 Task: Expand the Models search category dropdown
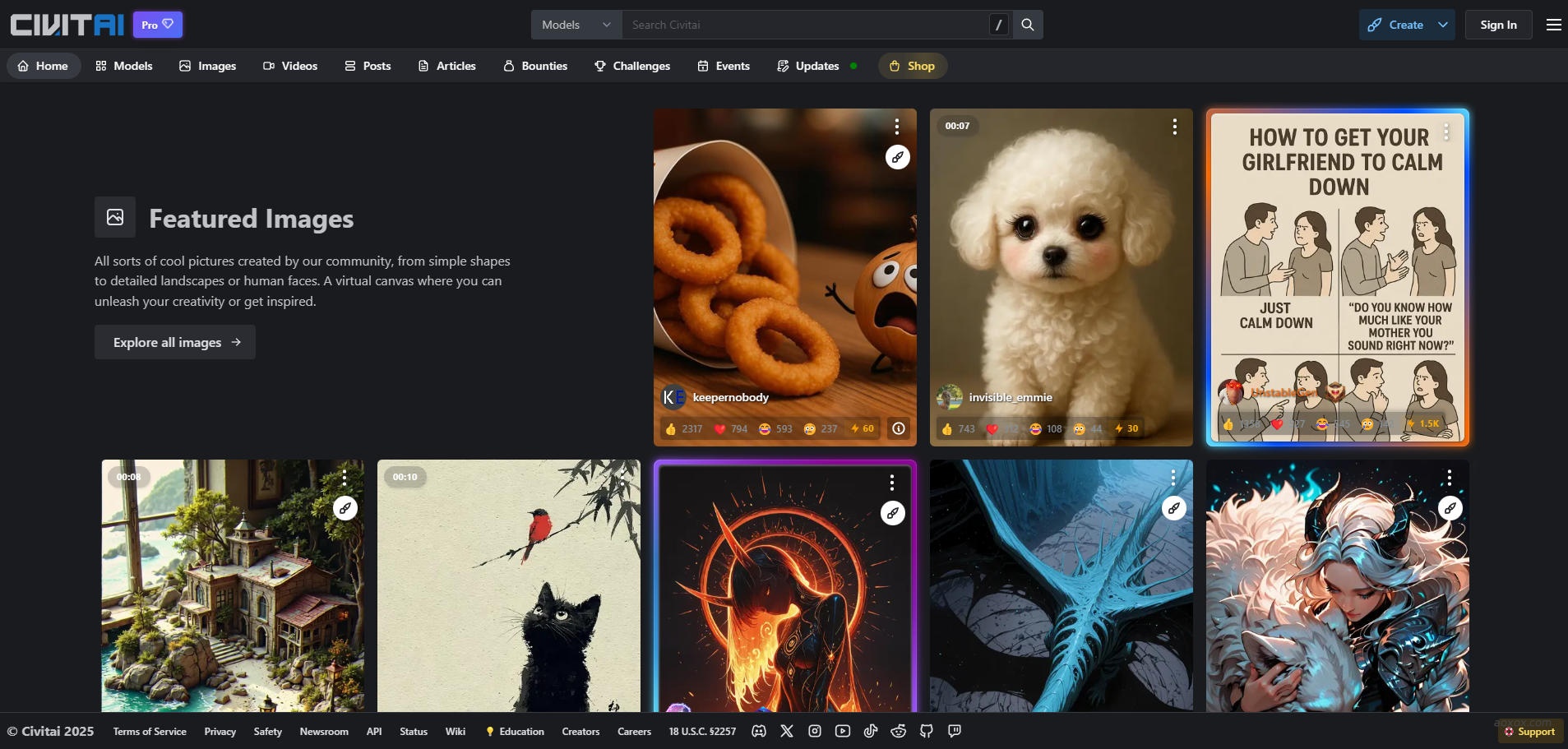pos(576,25)
